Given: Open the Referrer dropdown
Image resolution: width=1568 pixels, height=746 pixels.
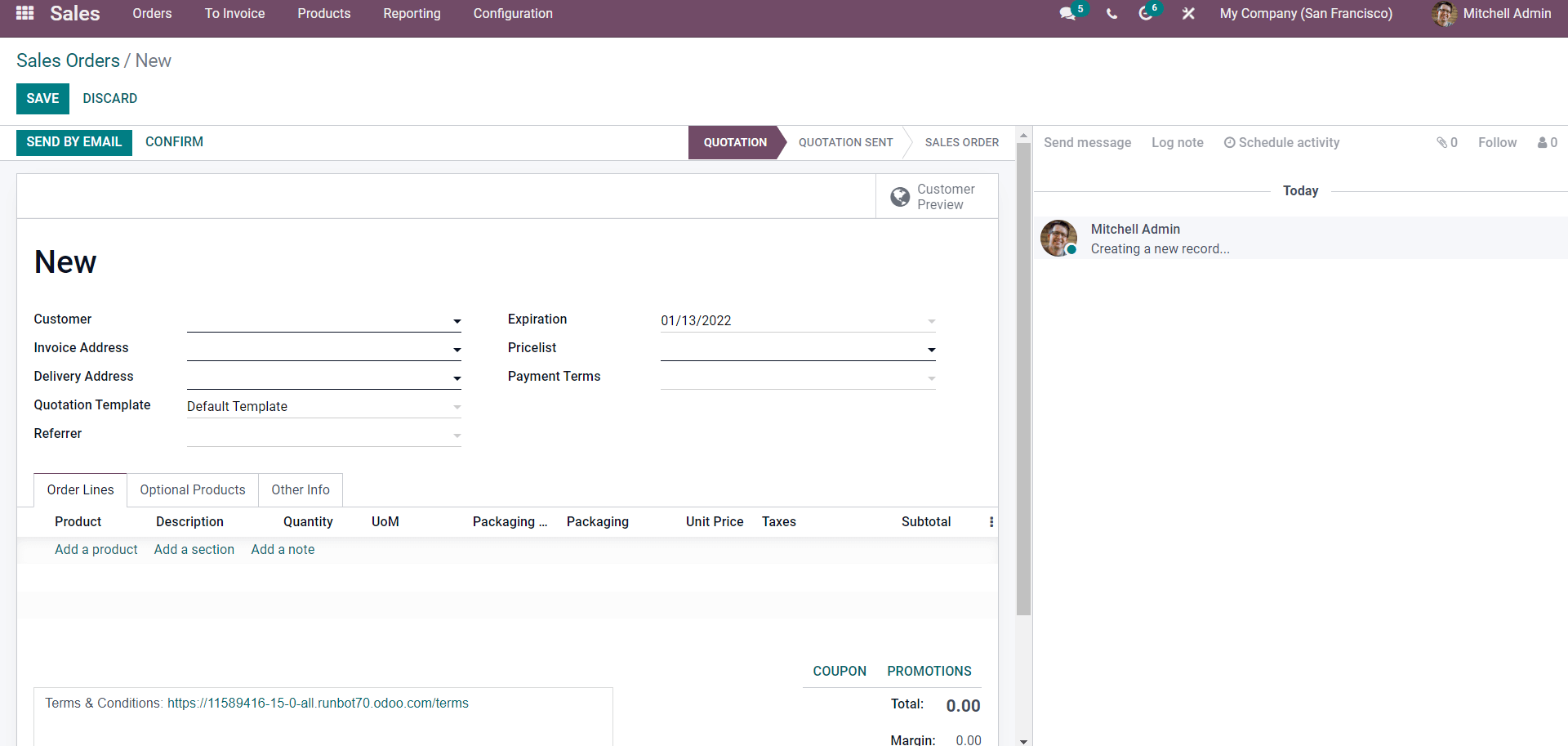Looking at the screenshot, I should point(457,436).
